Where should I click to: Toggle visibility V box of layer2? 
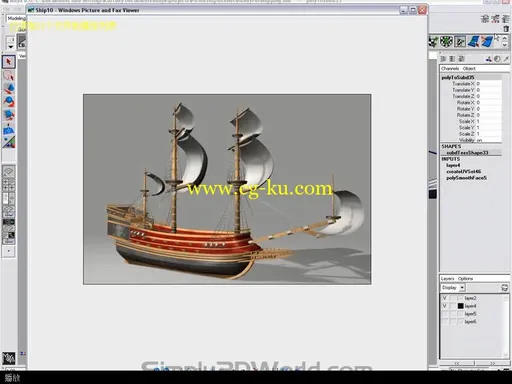(445, 298)
